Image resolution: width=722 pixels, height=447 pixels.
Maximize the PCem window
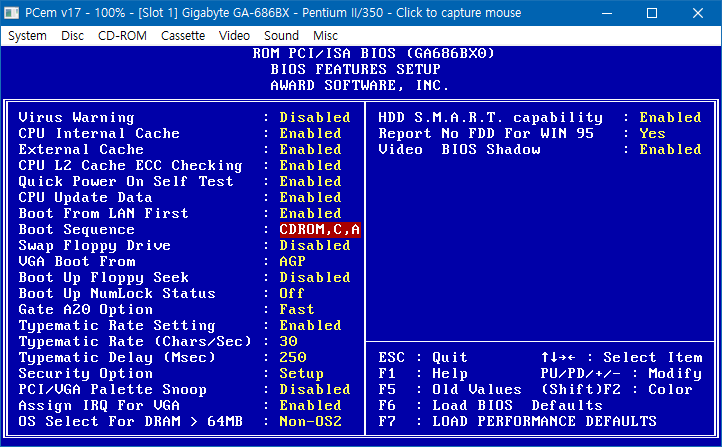652,13
